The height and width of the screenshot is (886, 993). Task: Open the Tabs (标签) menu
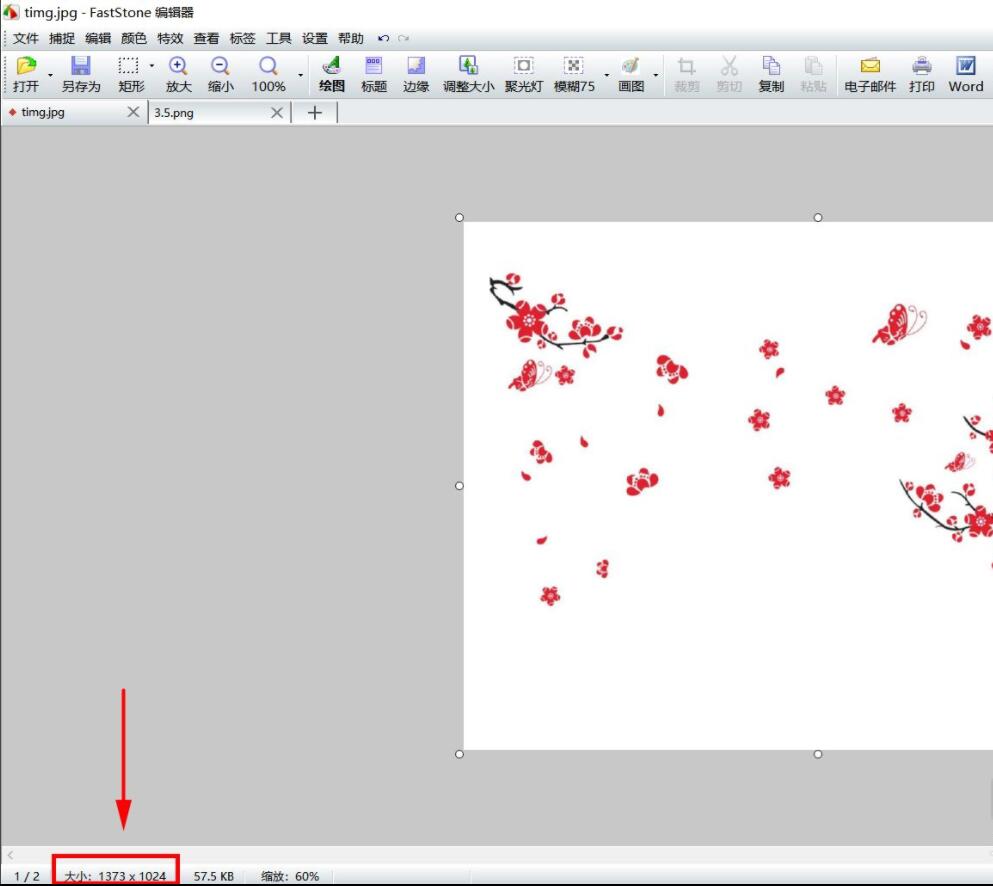click(x=243, y=39)
